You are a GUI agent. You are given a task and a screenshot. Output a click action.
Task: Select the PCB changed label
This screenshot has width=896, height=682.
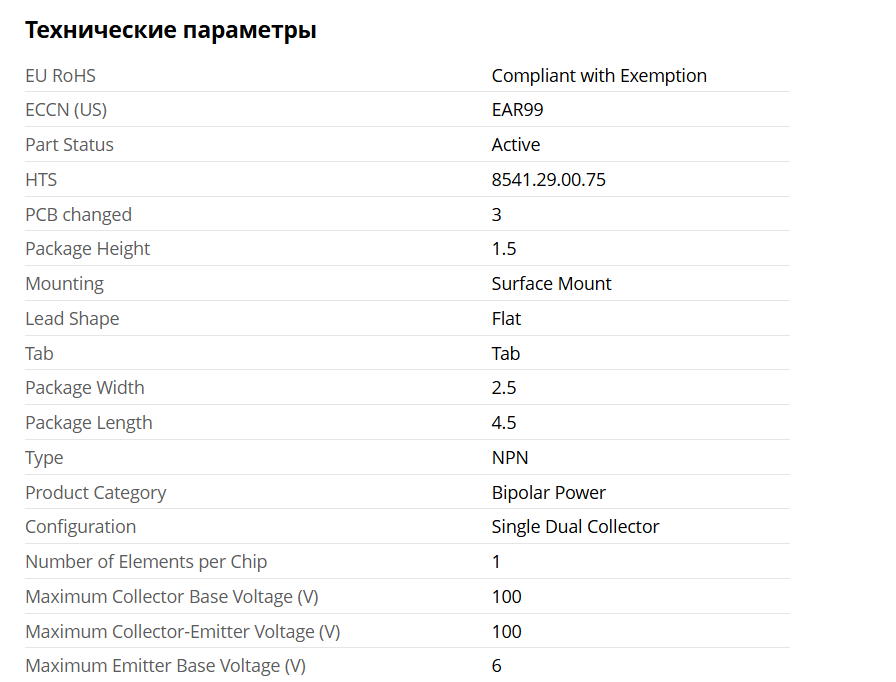tap(78, 215)
